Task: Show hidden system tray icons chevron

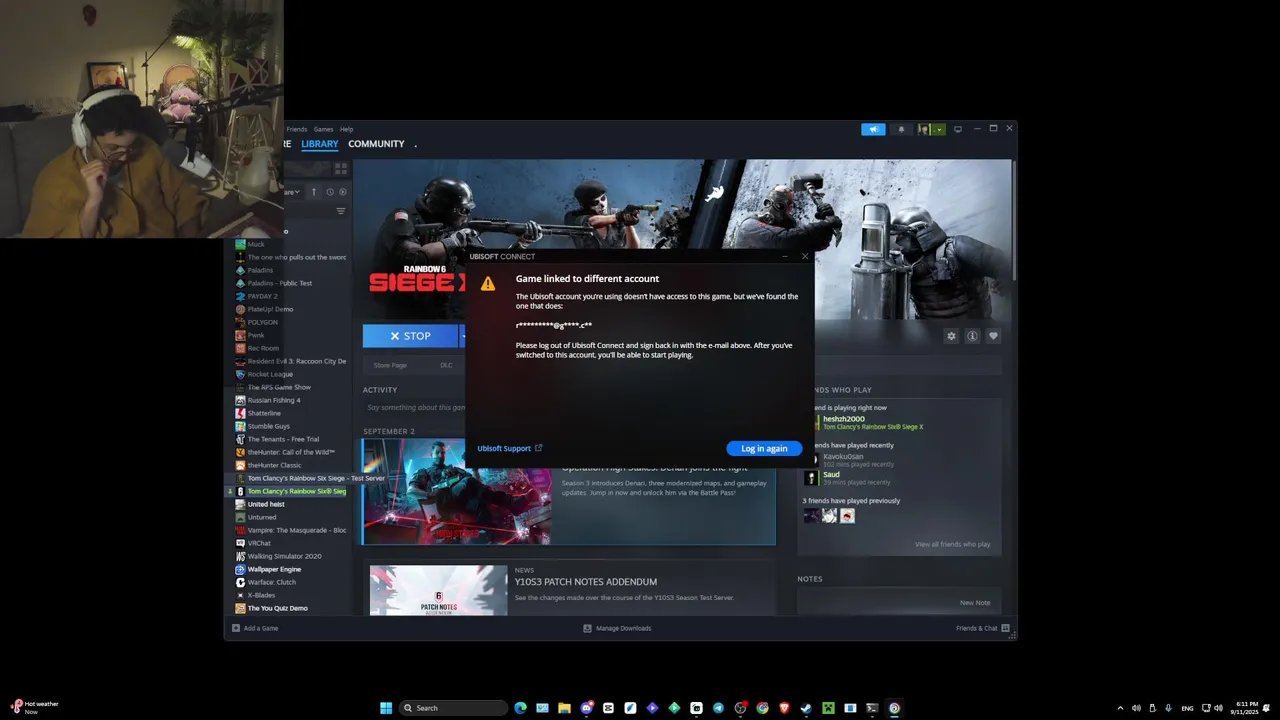Action: tap(1120, 708)
